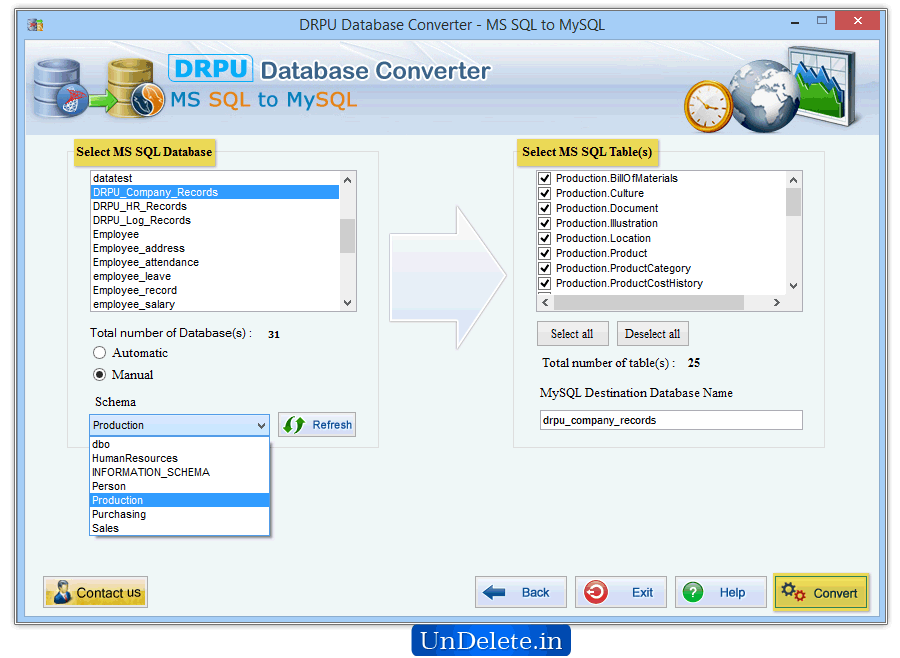Minimize the Database Converter window
Screen dimensions: 900x658
point(795,23)
